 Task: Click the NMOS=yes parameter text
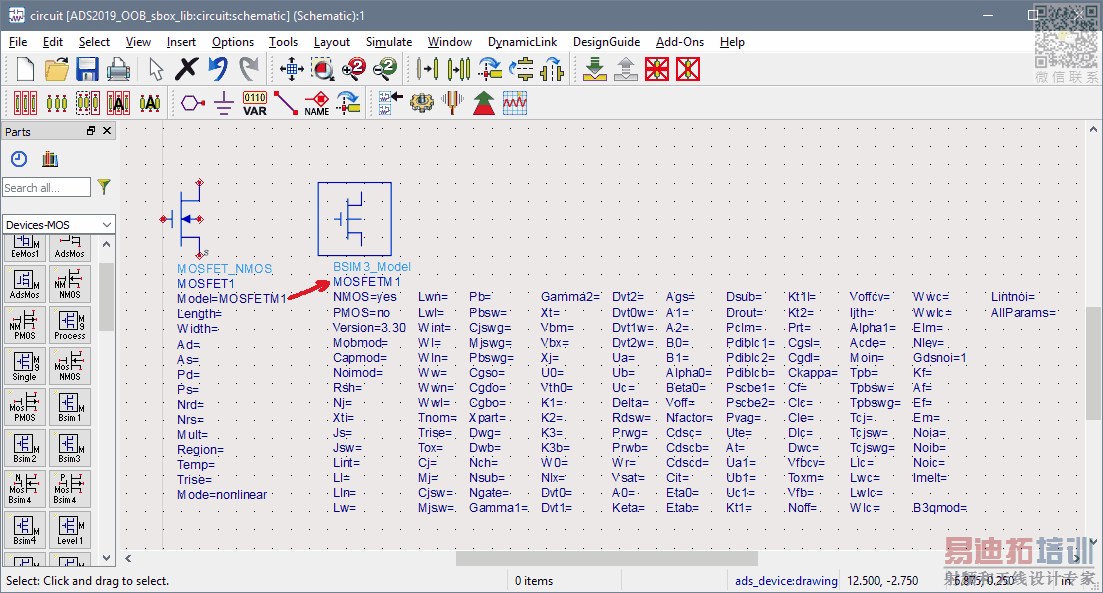364,297
